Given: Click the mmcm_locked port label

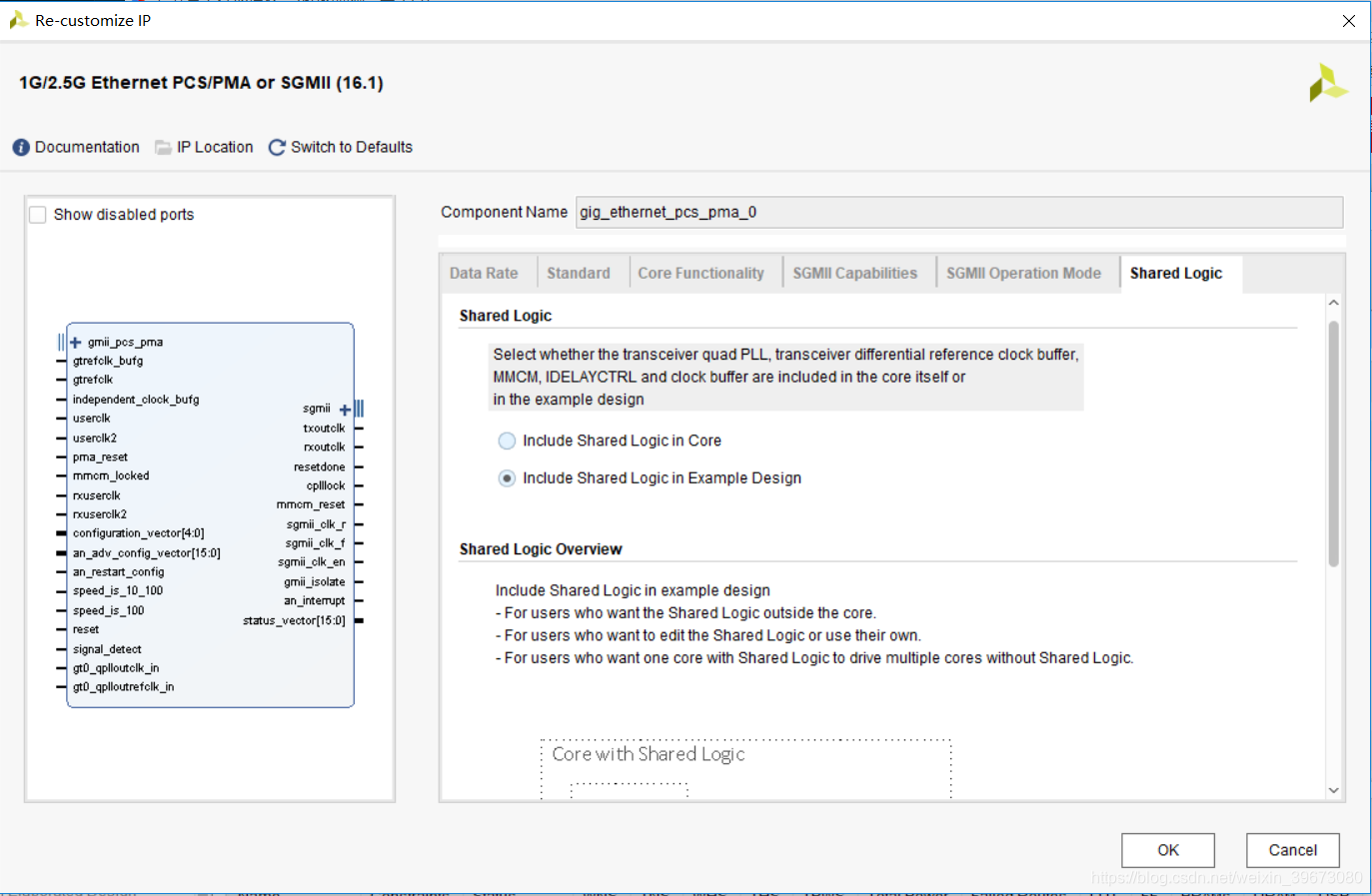Looking at the screenshot, I should (111, 476).
